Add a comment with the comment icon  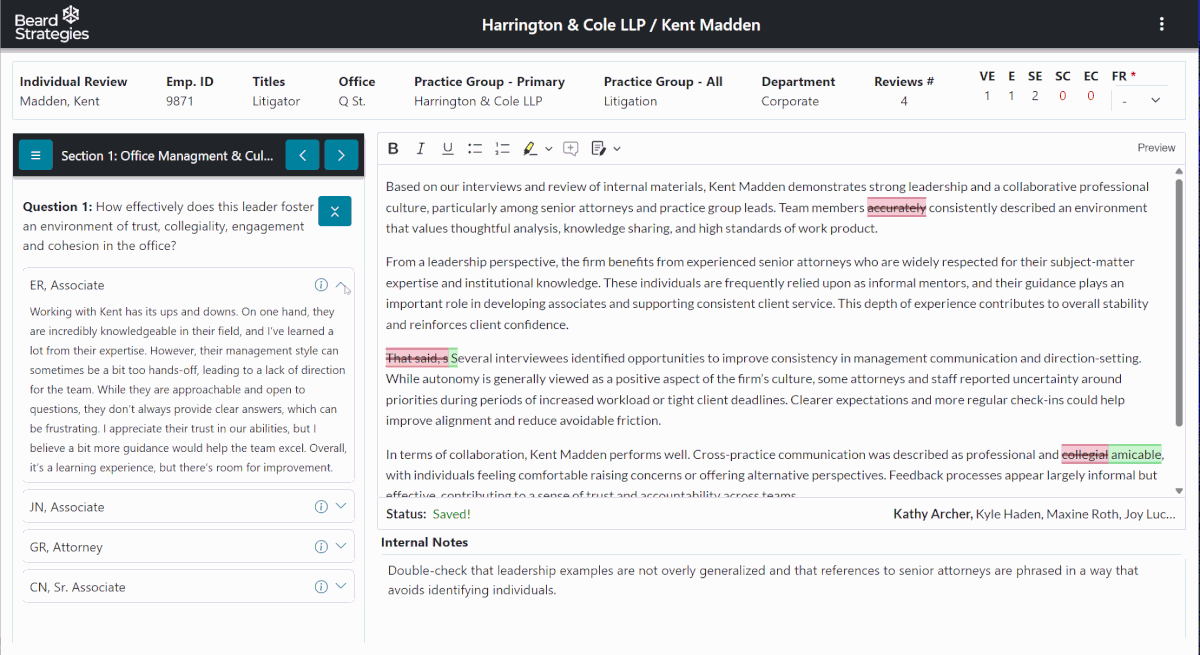[571, 148]
